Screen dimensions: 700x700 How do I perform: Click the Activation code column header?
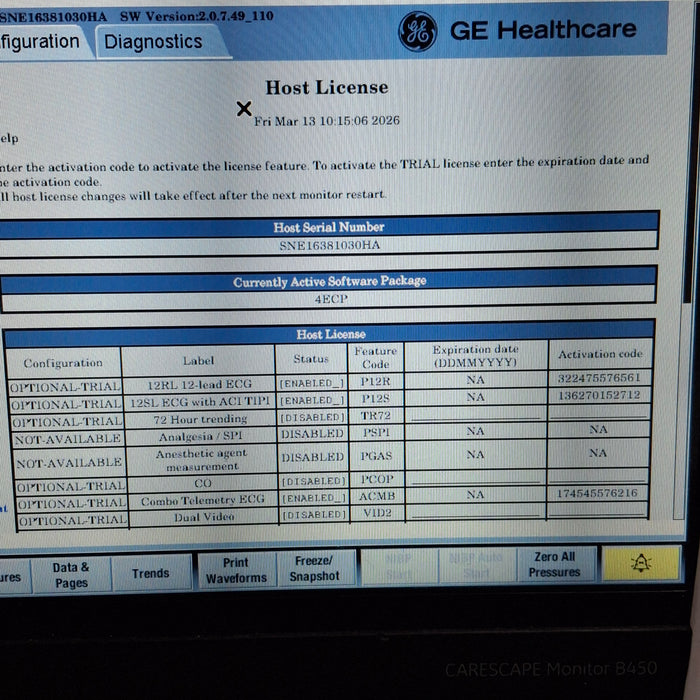[600, 354]
